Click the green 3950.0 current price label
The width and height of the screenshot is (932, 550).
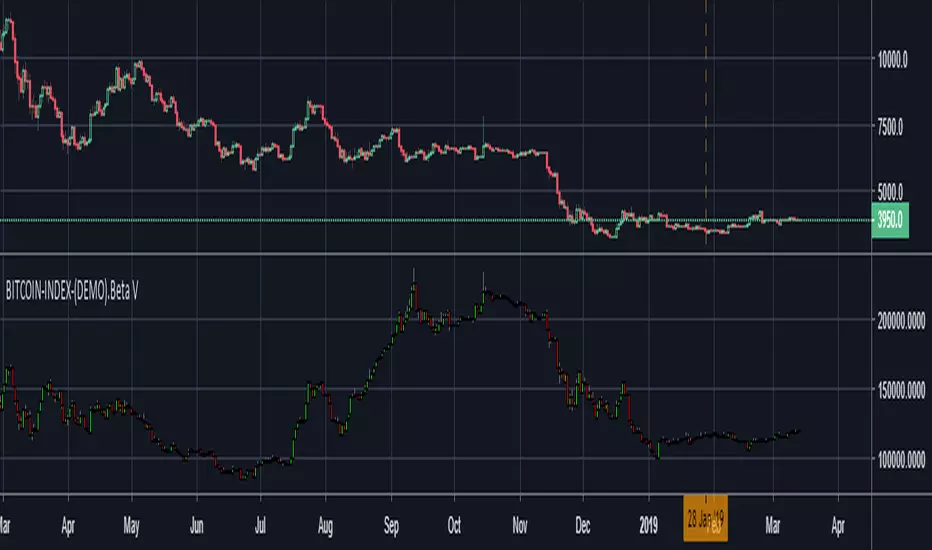[890, 221]
